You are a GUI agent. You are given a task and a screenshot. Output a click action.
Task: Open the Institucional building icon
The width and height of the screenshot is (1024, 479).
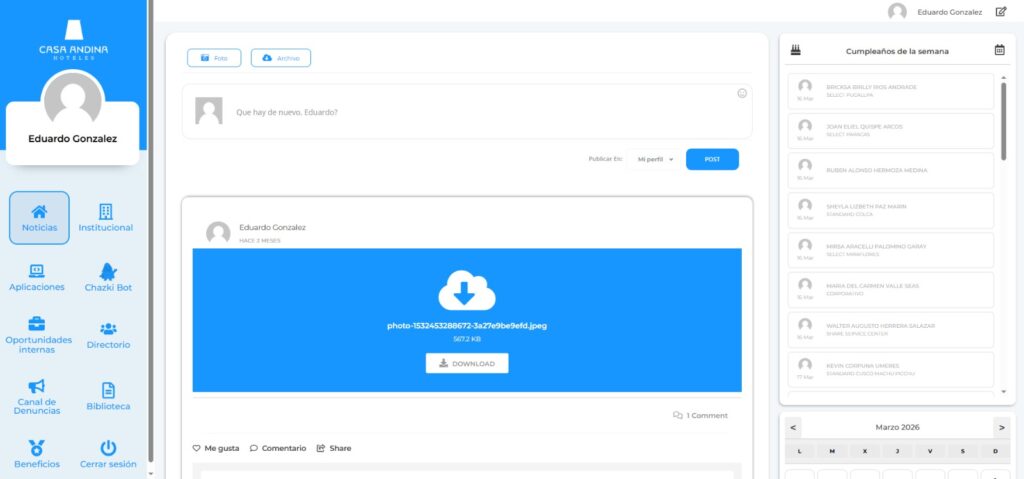pos(106,211)
